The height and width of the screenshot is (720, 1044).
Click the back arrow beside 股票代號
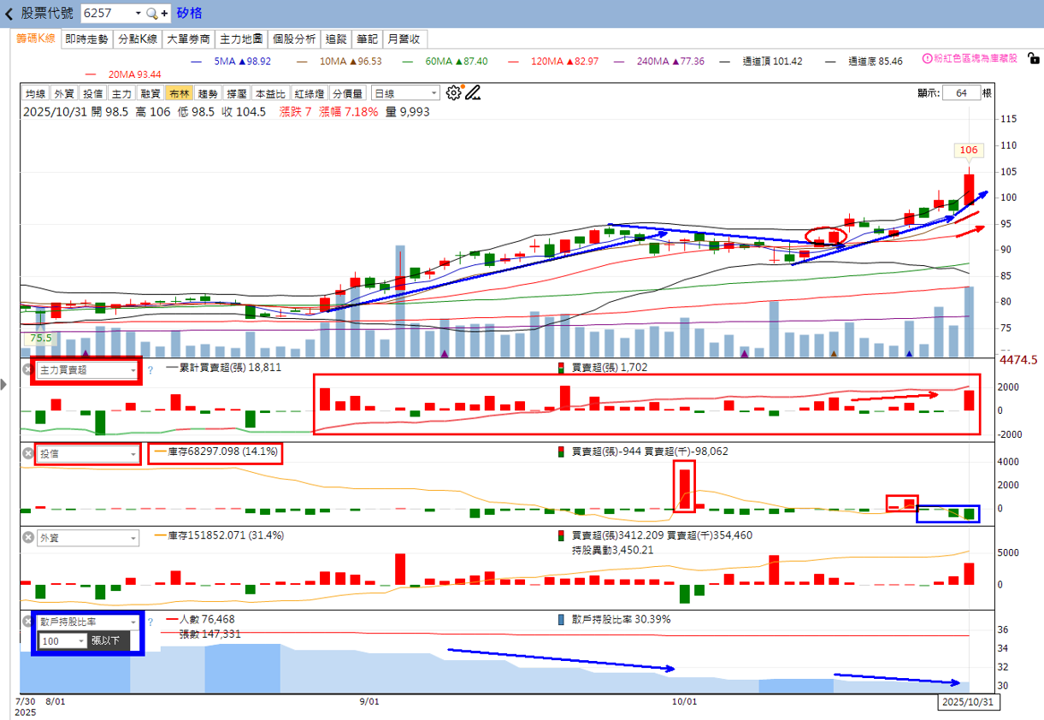click(x=9, y=13)
